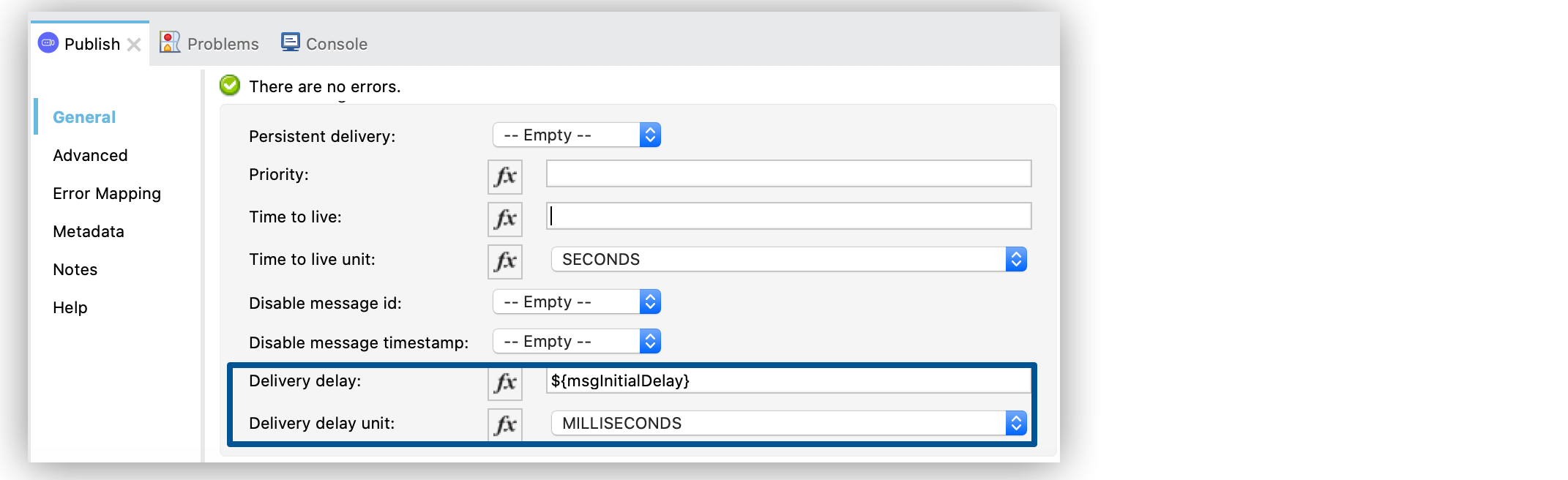Select Error Mapping in the sidebar
This screenshot has height=480, width=1568.
point(106,193)
